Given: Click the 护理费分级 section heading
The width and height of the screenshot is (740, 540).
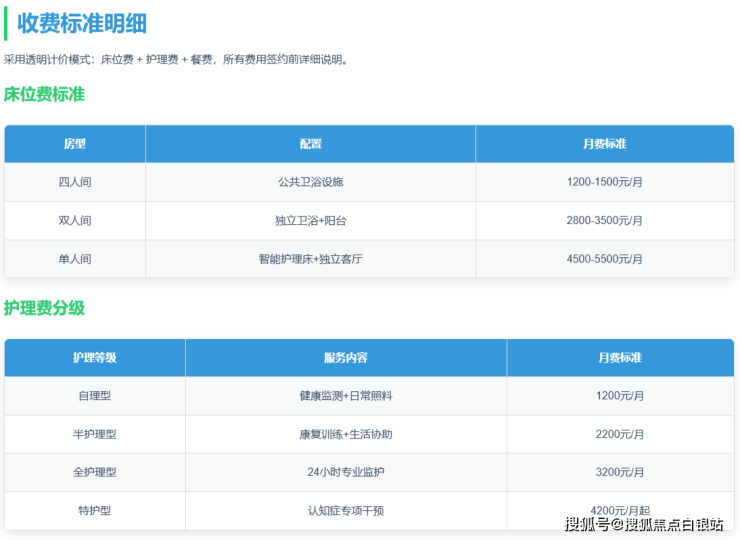Looking at the screenshot, I should point(45,308).
